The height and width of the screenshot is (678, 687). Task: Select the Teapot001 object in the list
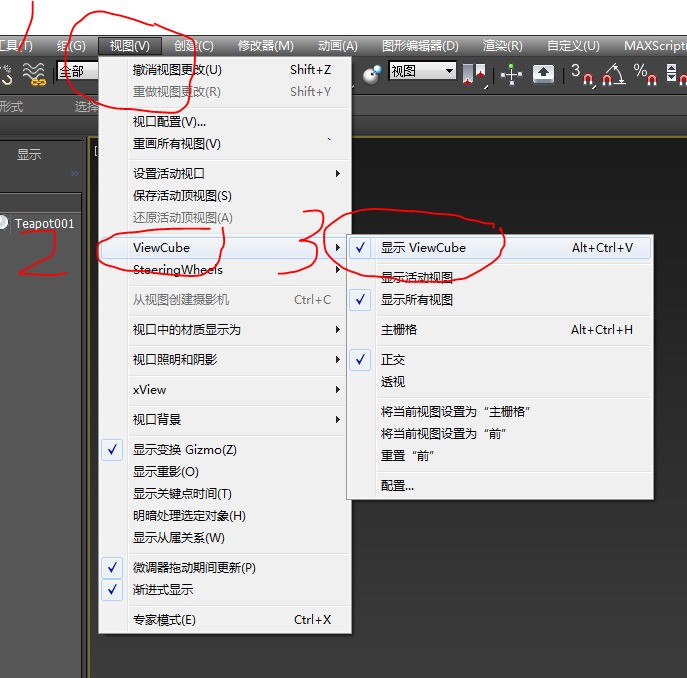[x=44, y=224]
